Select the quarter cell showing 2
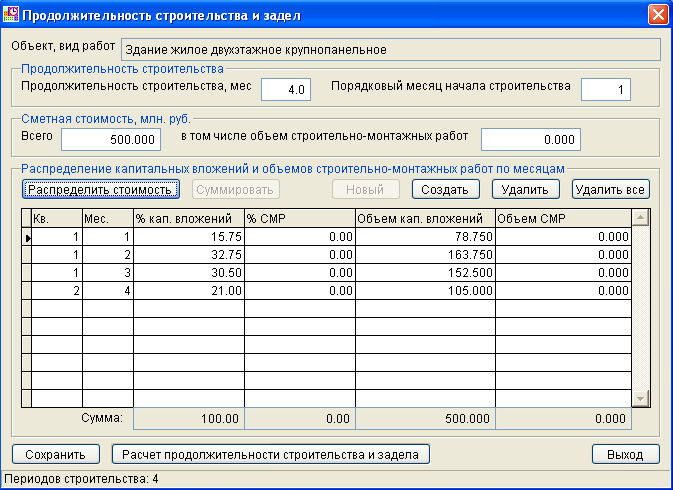 tap(57, 291)
